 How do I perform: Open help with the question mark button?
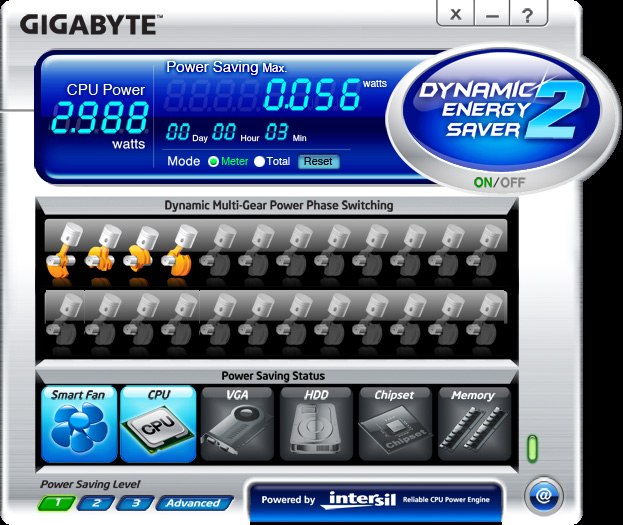point(528,15)
